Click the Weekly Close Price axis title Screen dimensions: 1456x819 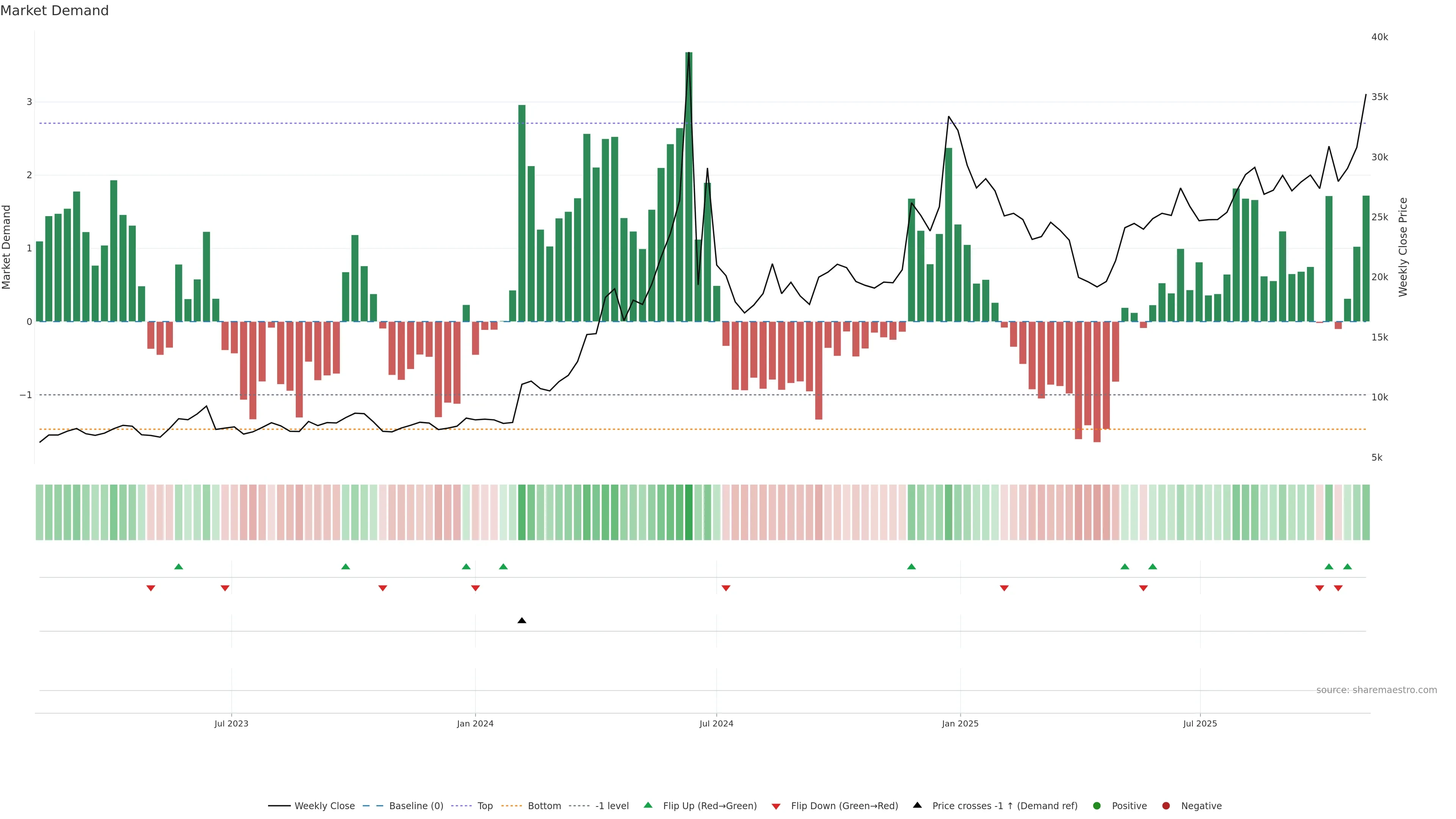click(x=1403, y=247)
